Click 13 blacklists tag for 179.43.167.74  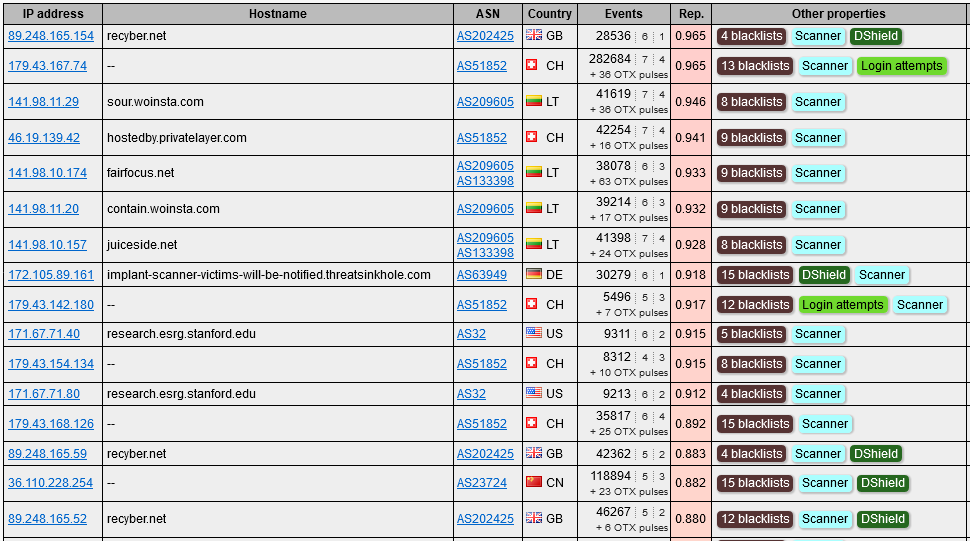click(755, 66)
